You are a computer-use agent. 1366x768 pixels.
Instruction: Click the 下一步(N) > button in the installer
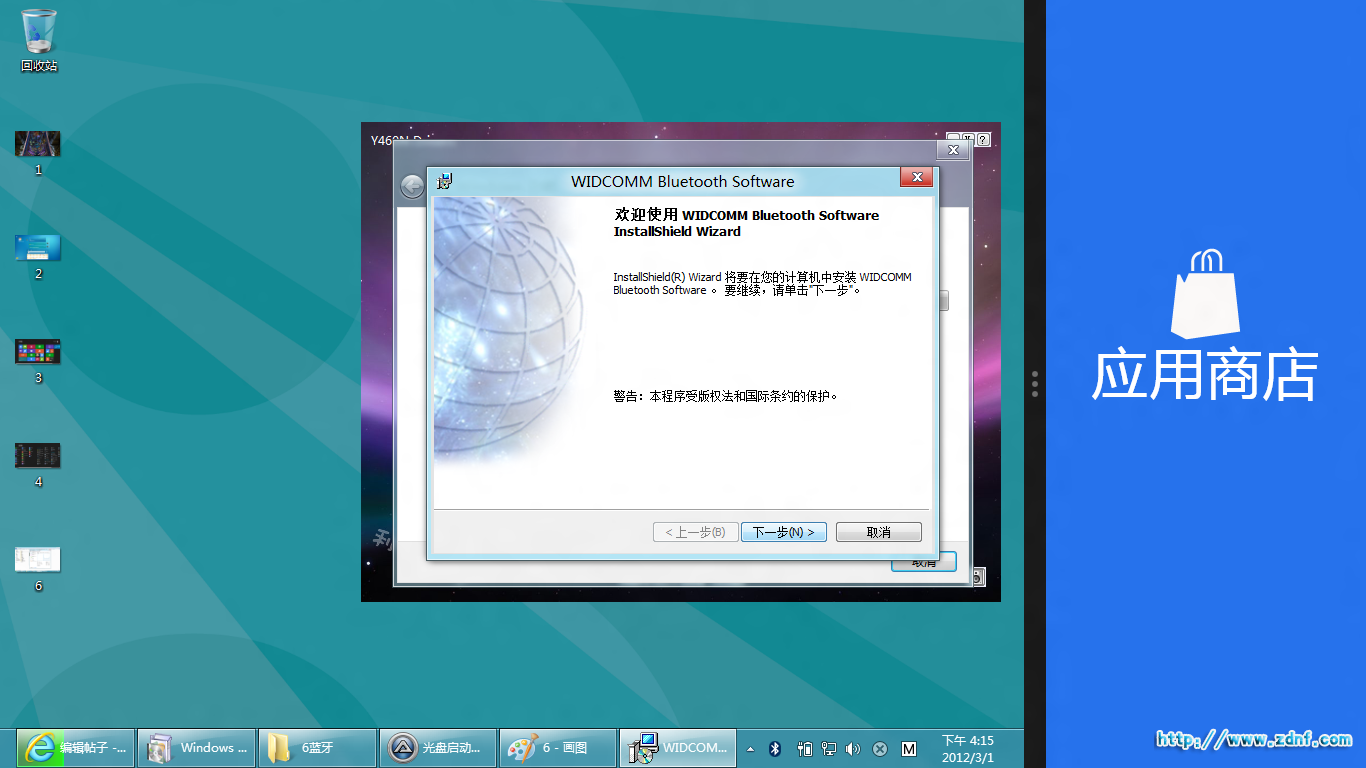point(784,532)
